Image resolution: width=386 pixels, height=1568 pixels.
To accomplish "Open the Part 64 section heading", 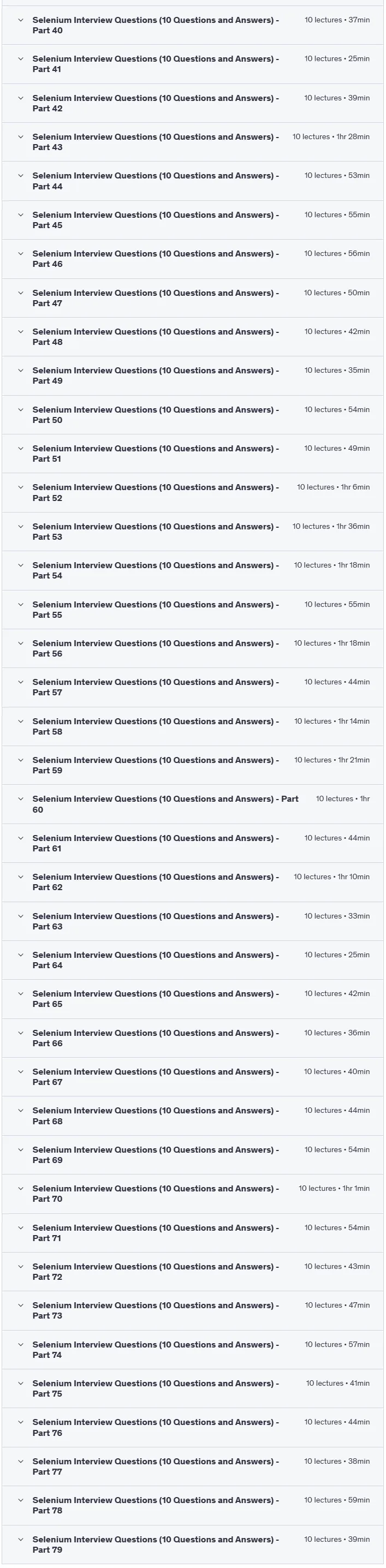I will [x=156, y=960].
